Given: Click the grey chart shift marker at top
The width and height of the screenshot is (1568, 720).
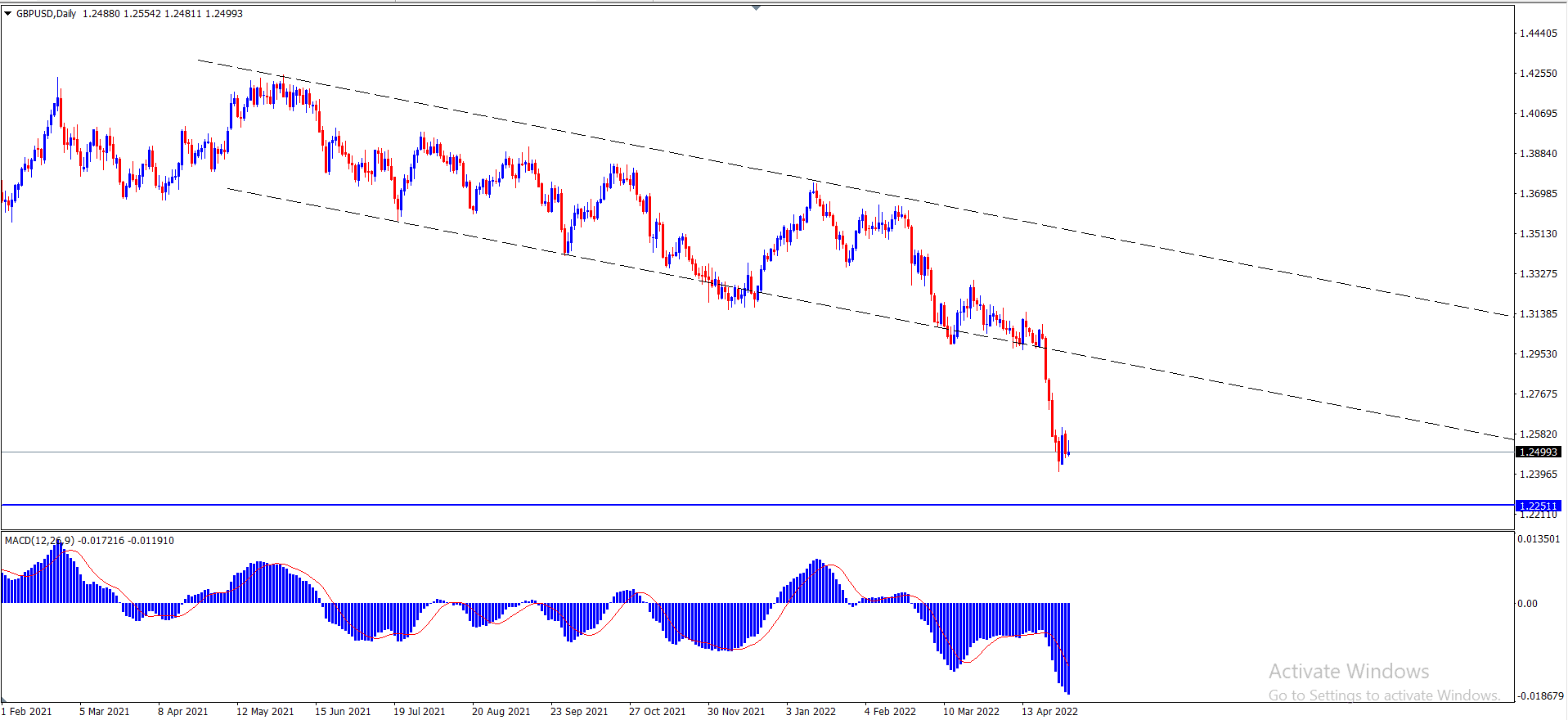Looking at the screenshot, I should click(756, 7).
